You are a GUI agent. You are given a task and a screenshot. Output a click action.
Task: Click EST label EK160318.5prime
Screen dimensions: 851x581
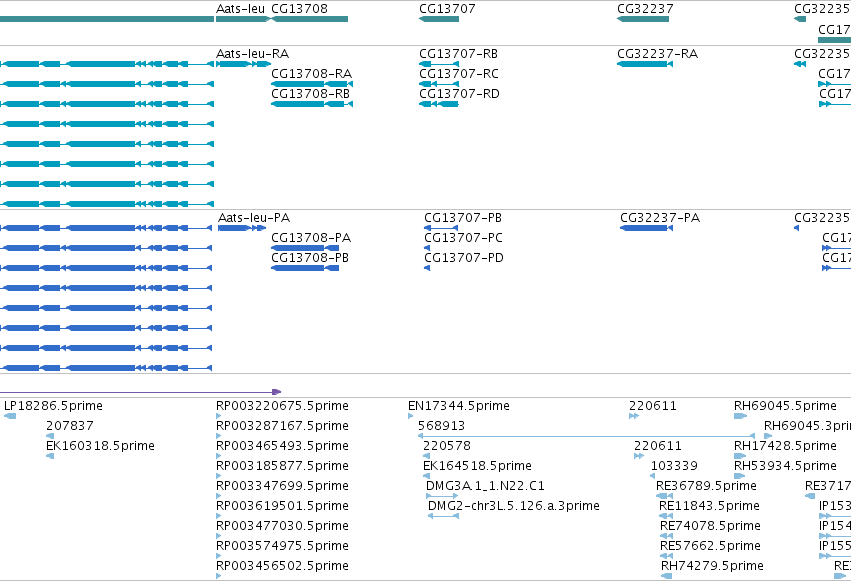click(100, 446)
